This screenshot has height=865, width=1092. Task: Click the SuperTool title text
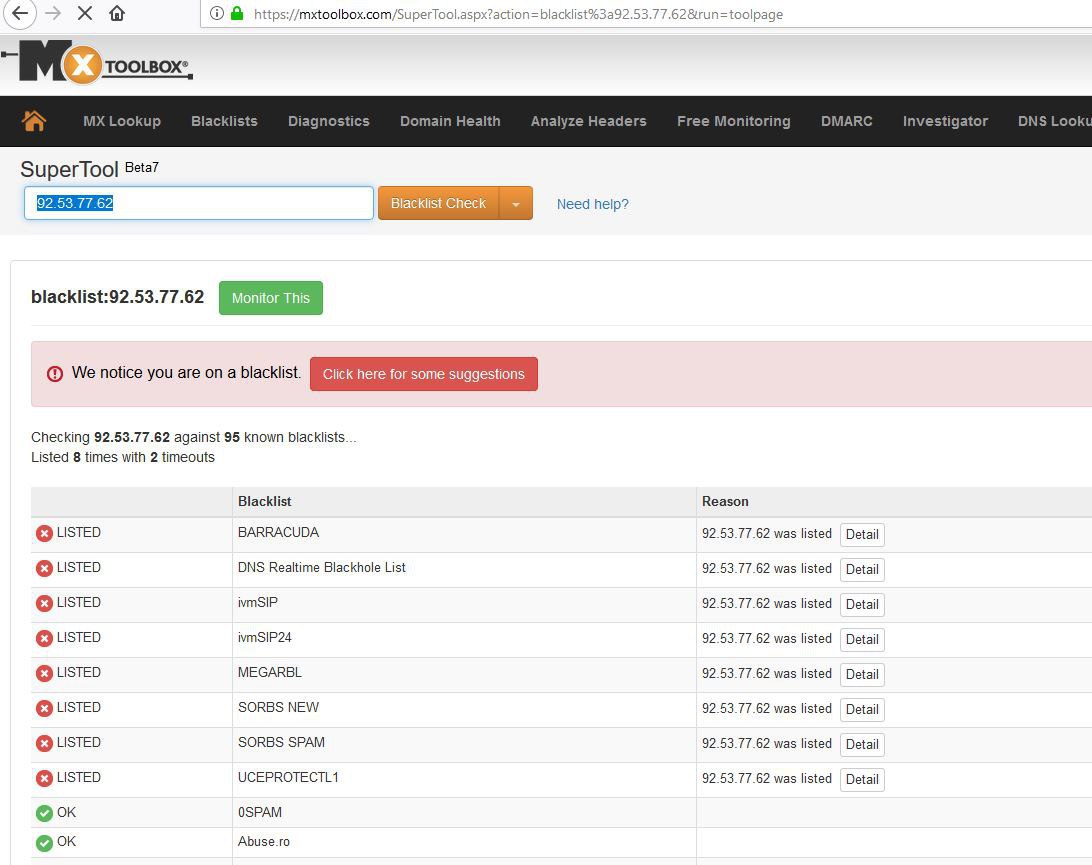point(70,169)
